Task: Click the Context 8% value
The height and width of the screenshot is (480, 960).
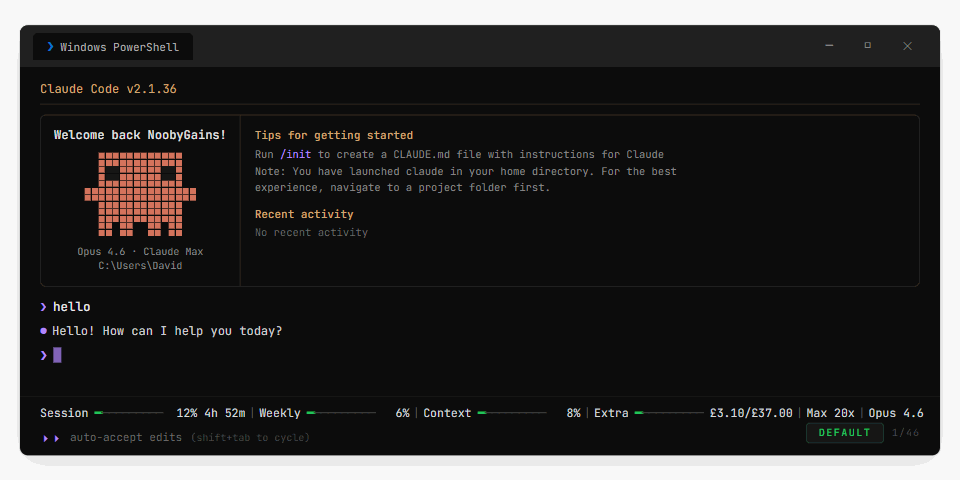Action: (573, 413)
